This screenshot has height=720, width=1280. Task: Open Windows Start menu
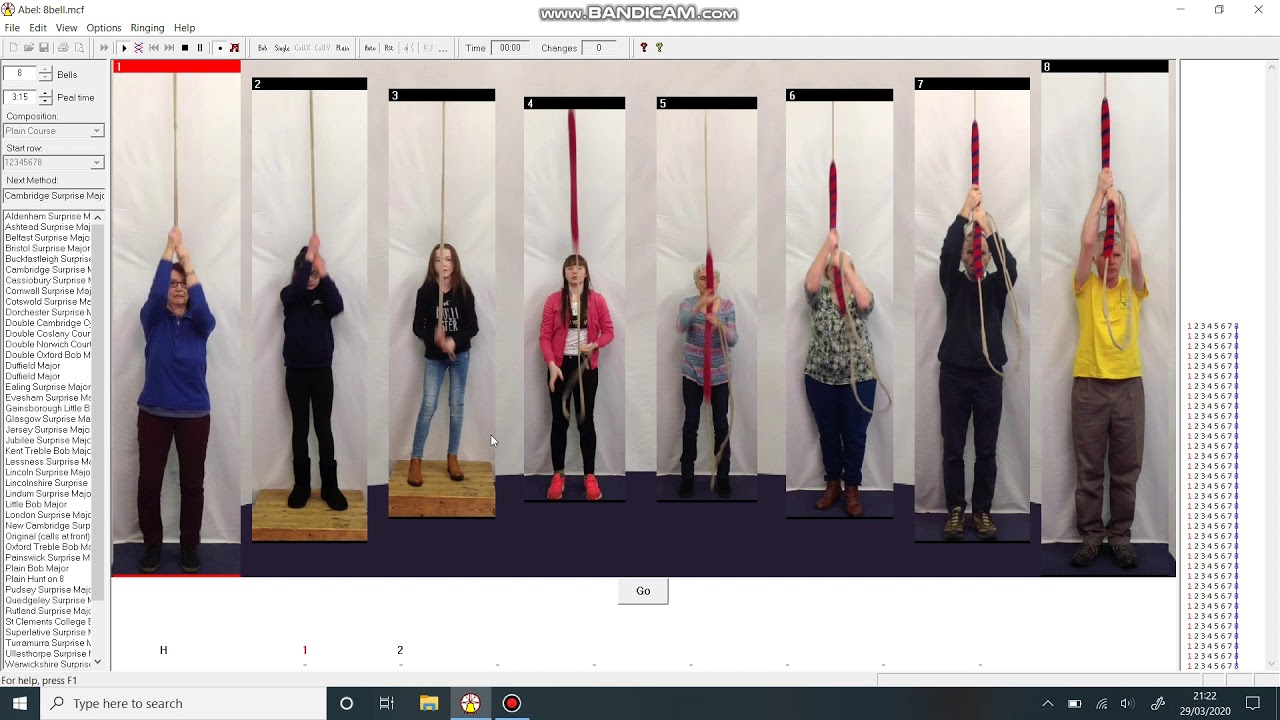click(x=20, y=703)
